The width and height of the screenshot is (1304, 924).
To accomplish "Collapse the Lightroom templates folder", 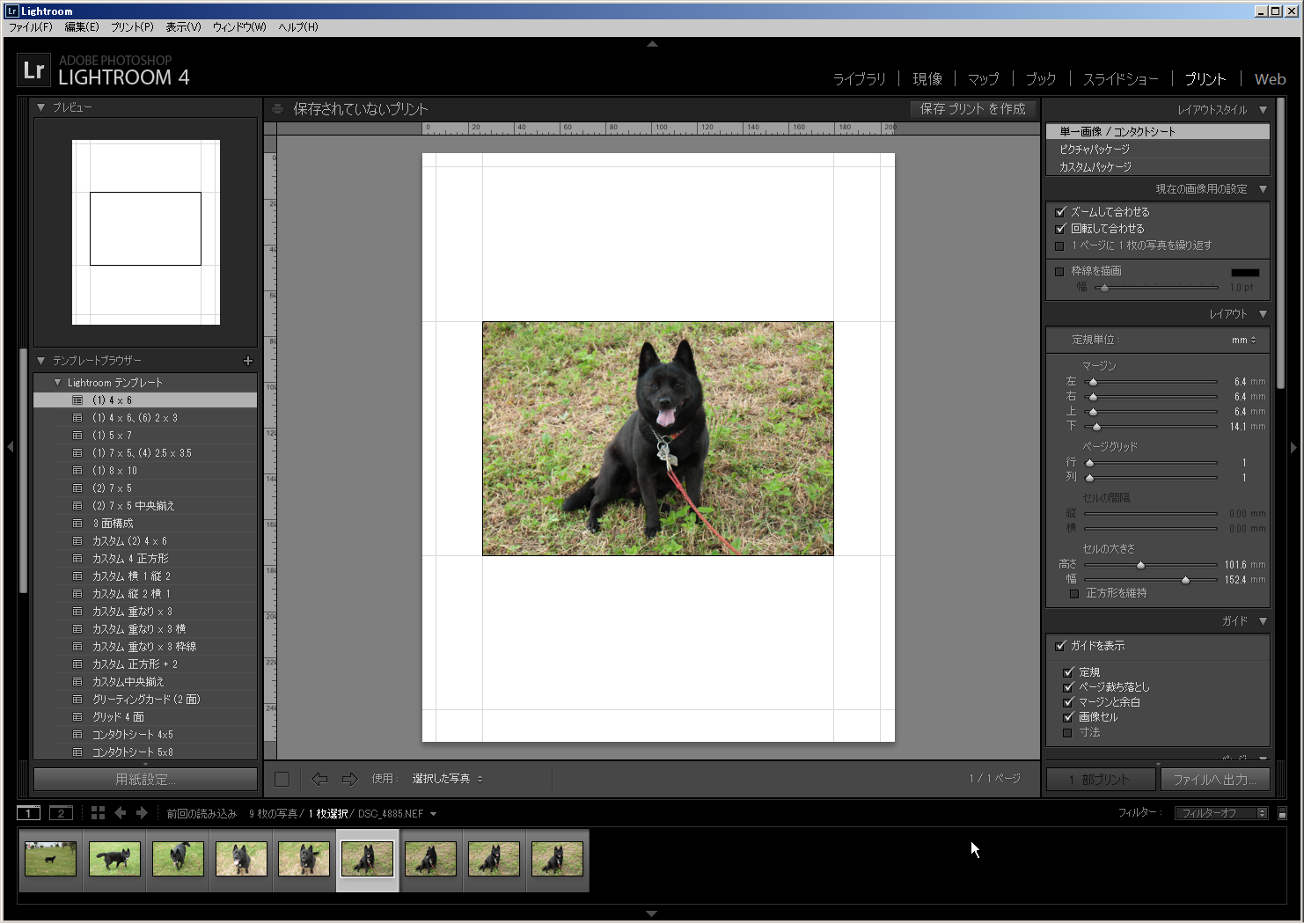I will (58, 383).
